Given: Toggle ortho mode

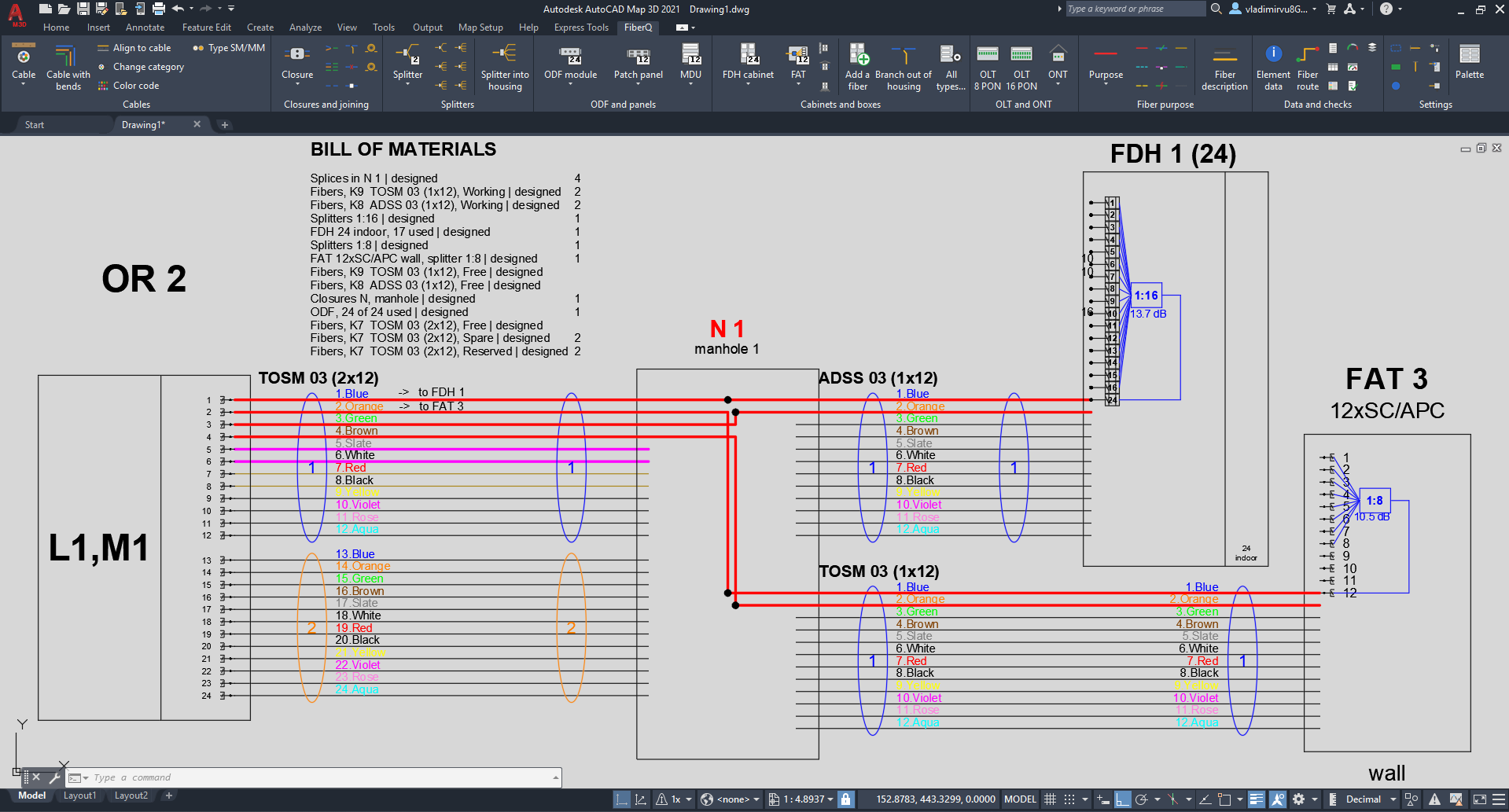Looking at the screenshot, I should pos(1123,799).
